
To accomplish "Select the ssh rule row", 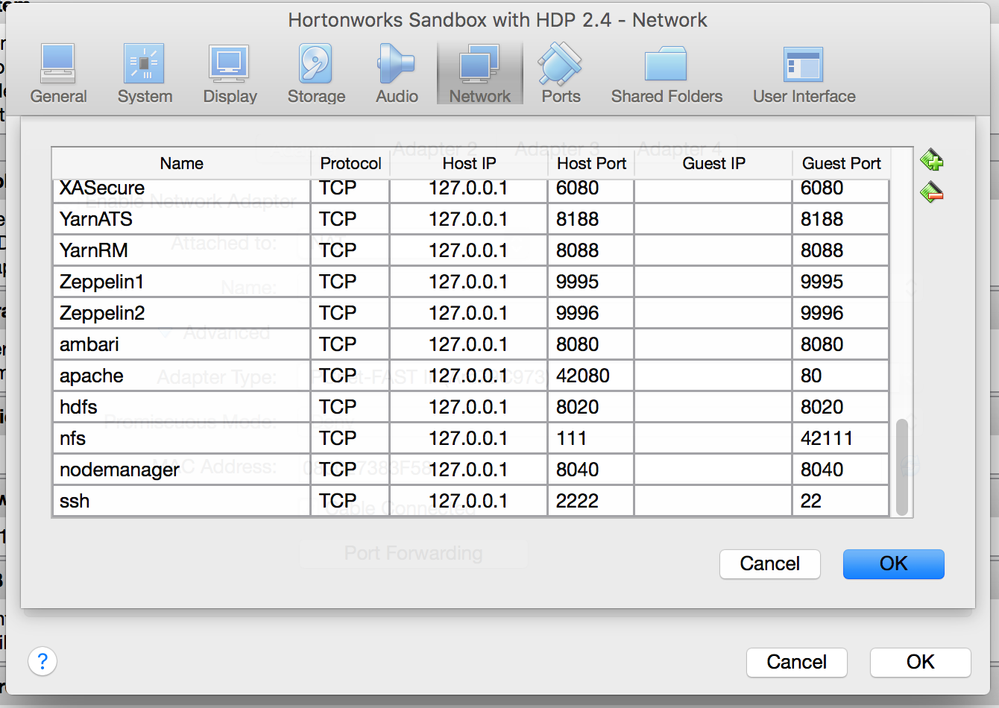I will pos(180,501).
